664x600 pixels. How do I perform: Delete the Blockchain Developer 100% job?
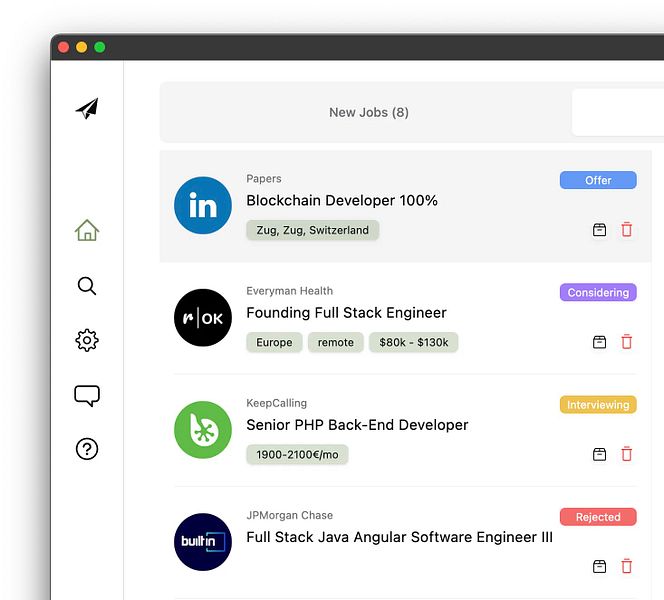pyautogui.click(x=627, y=230)
